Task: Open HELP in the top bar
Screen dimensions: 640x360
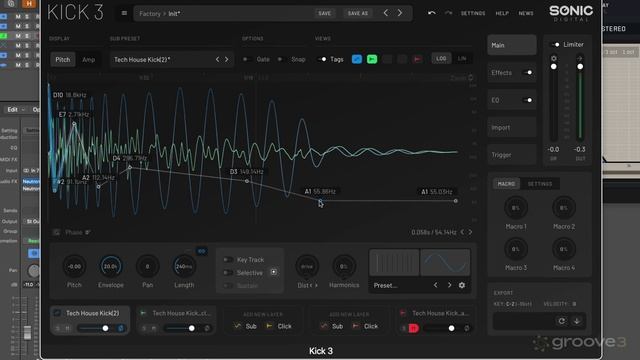Action: coord(502,13)
